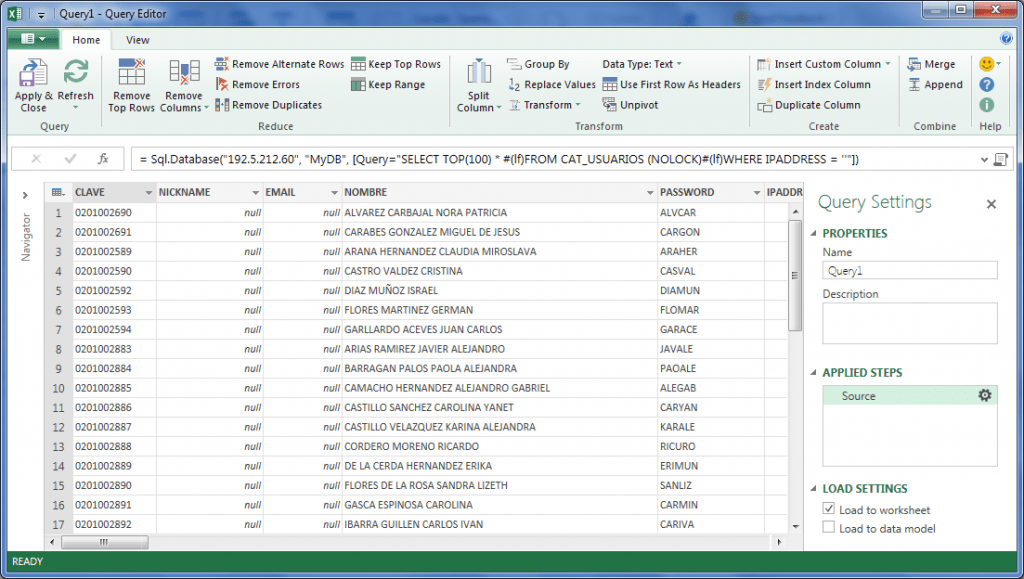This screenshot has width=1024, height=579.
Task: Collapse the PROPERTIES section
Action: click(x=814, y=233)
